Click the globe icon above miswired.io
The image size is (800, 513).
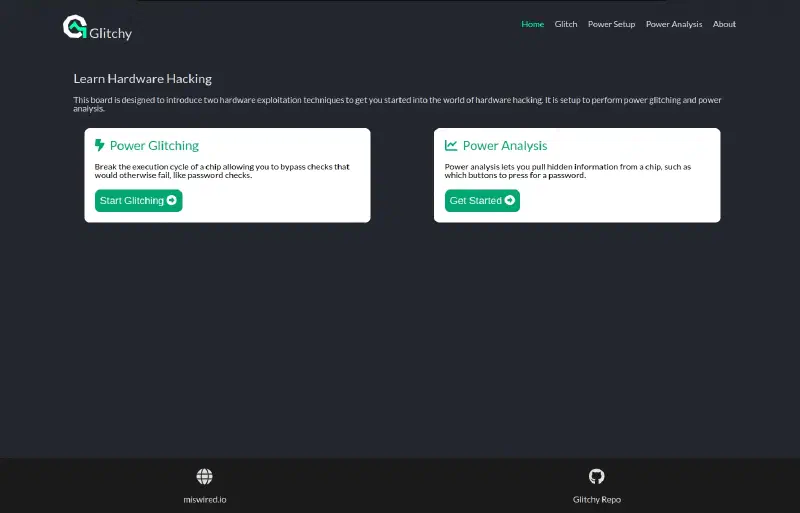click(x=205, y=476)
